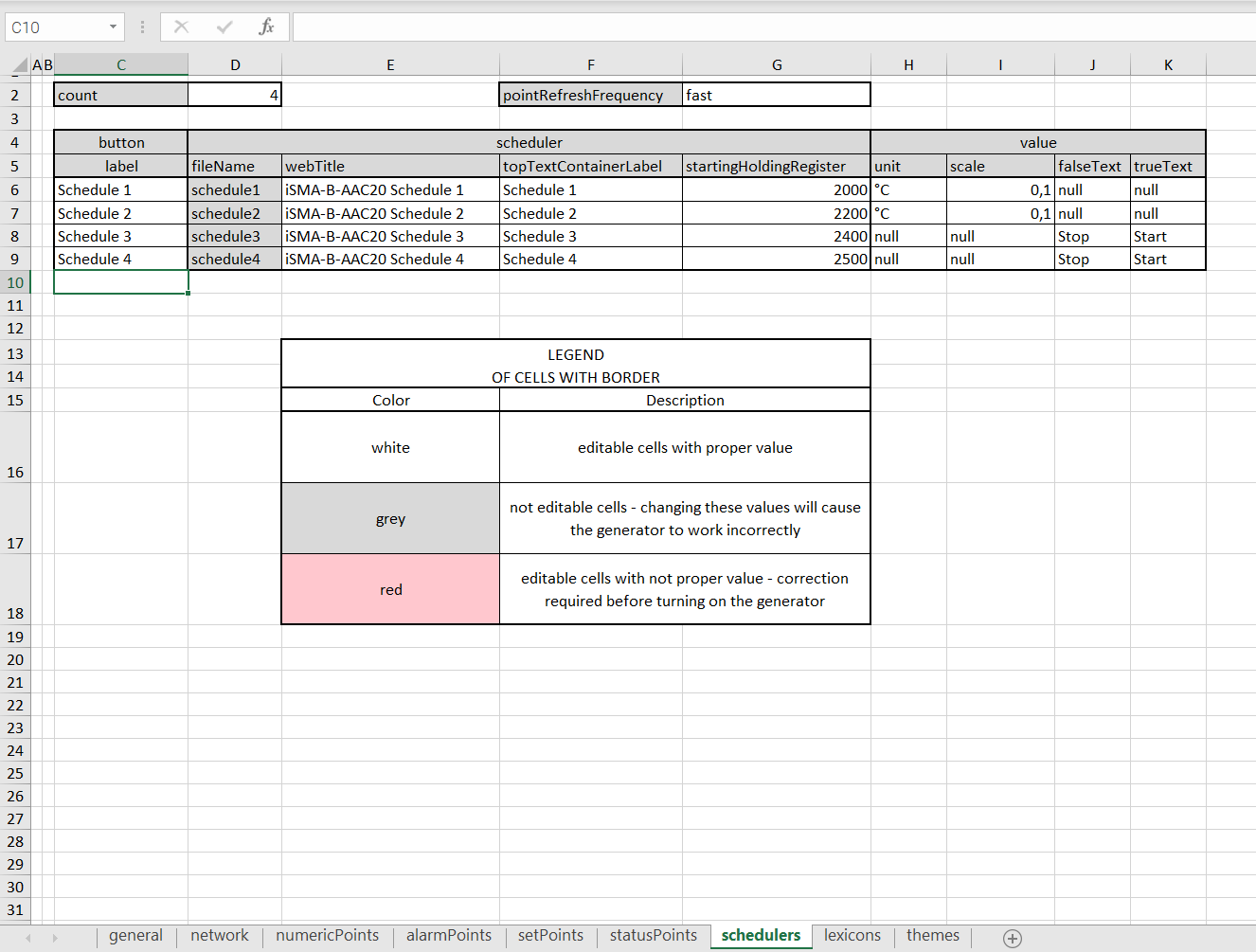Screen dimensions: 1256x952
Task: Click the Cancel (X) icon in formula bar
Action: click(x=180, y=27)
